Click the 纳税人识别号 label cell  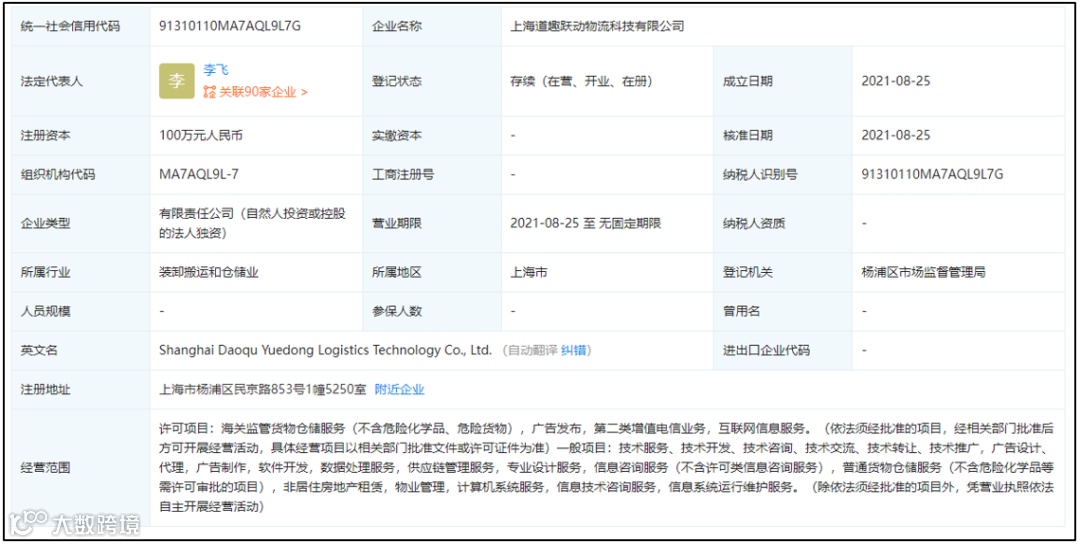[783, 175]
